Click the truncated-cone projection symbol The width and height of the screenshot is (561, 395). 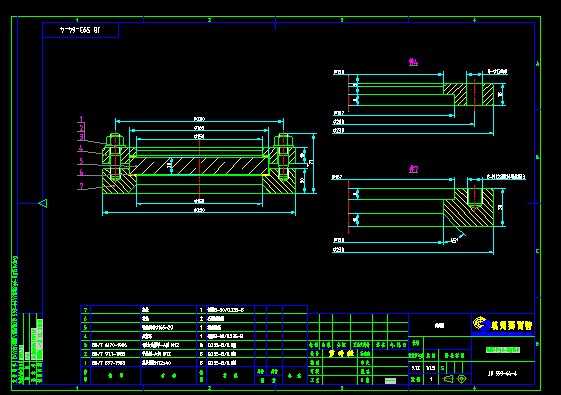448,379
